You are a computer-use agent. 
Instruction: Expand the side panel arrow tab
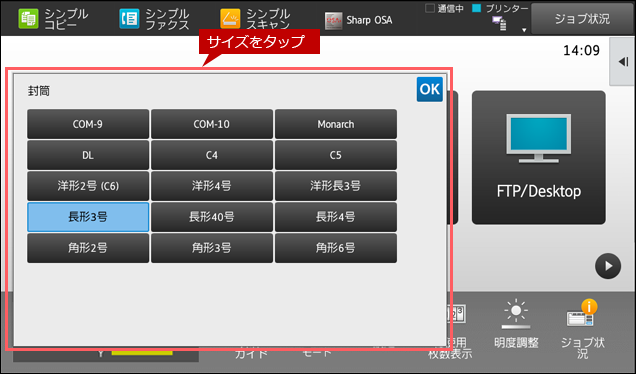point(623,62)
